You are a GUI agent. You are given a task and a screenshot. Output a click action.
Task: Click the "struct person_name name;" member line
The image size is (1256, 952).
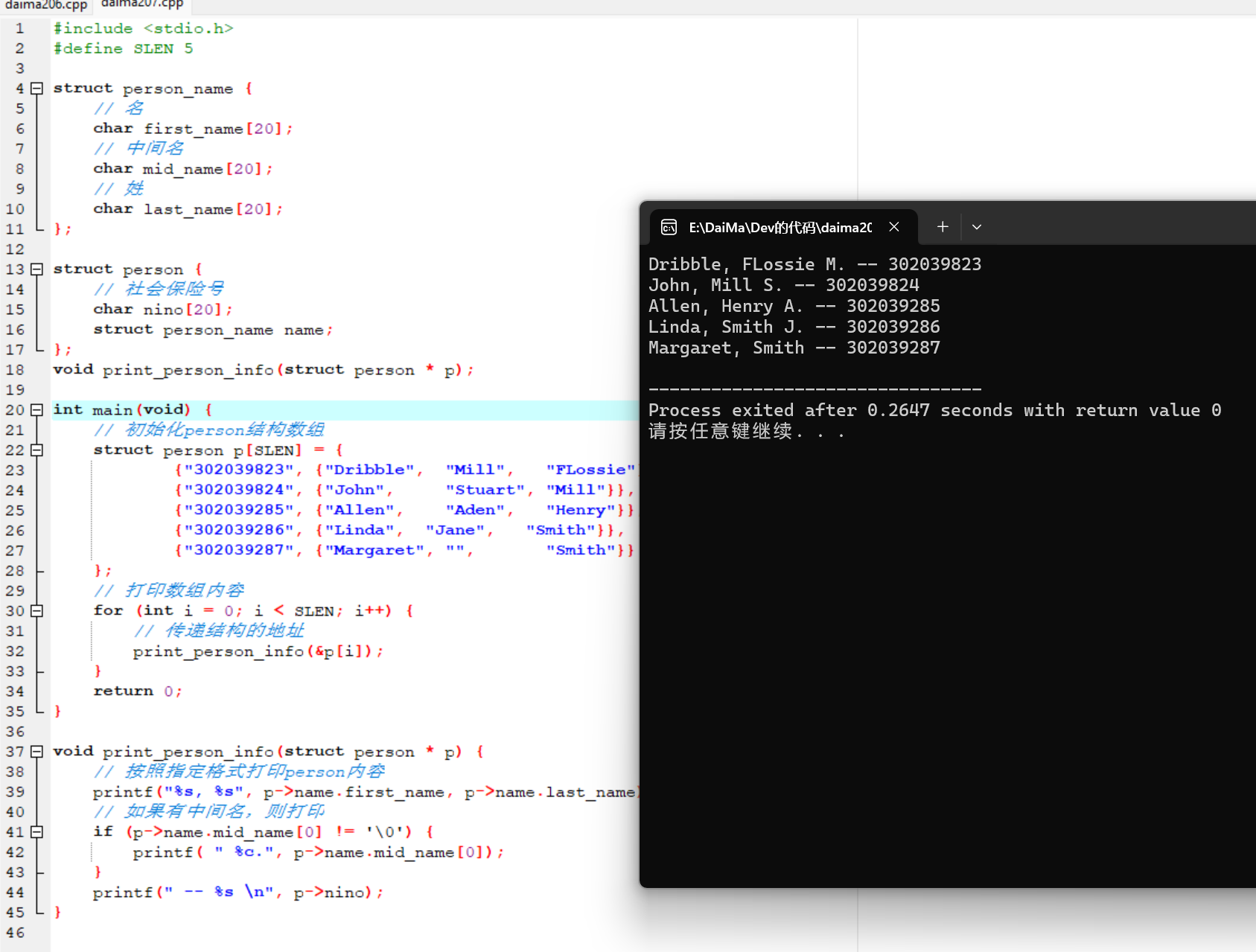[x=213, y=330]
